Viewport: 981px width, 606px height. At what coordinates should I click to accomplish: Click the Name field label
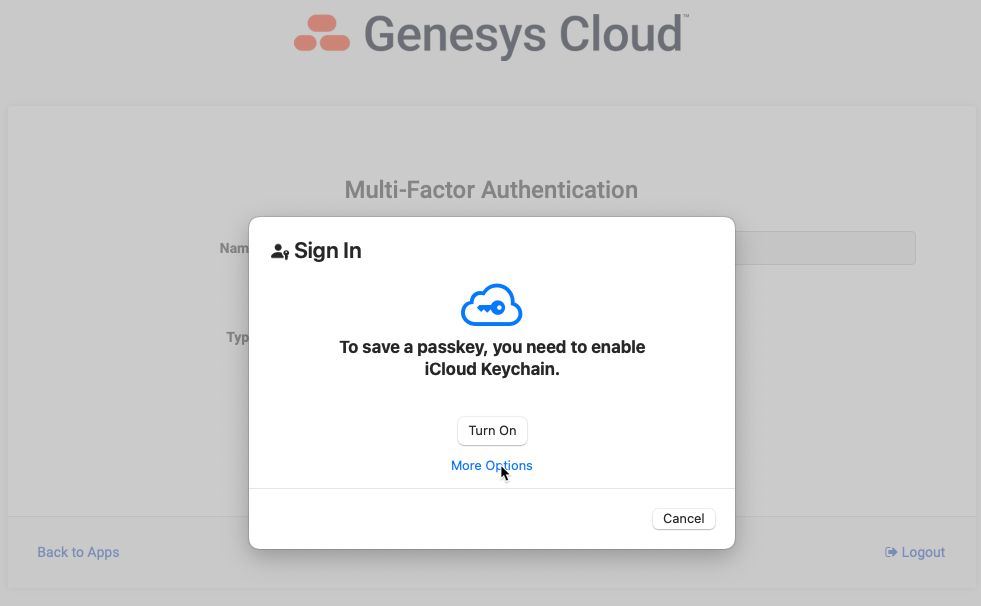point(236,248)
